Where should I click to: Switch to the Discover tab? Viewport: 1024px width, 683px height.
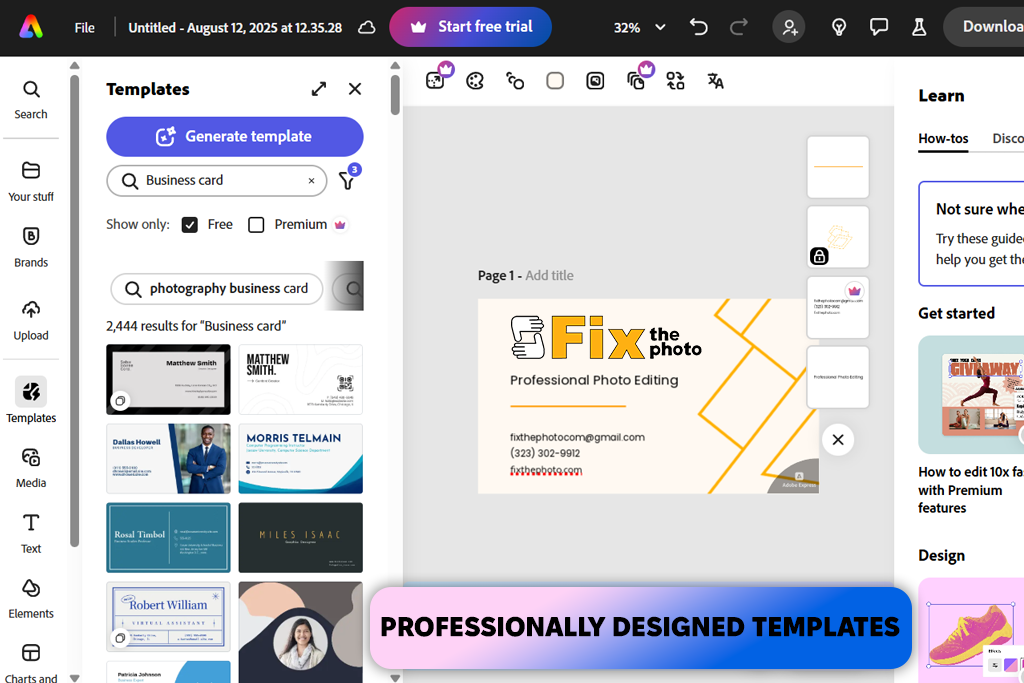point(1008,138)
